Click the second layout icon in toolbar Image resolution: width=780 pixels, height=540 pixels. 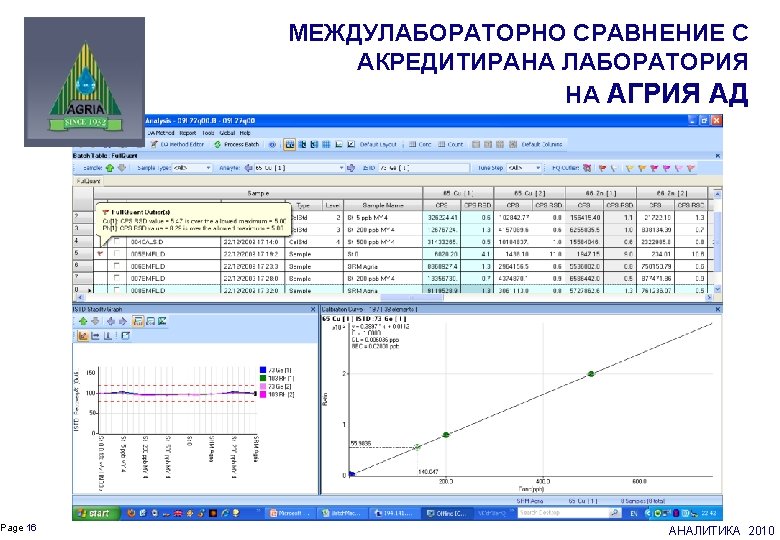click(302, 144)
